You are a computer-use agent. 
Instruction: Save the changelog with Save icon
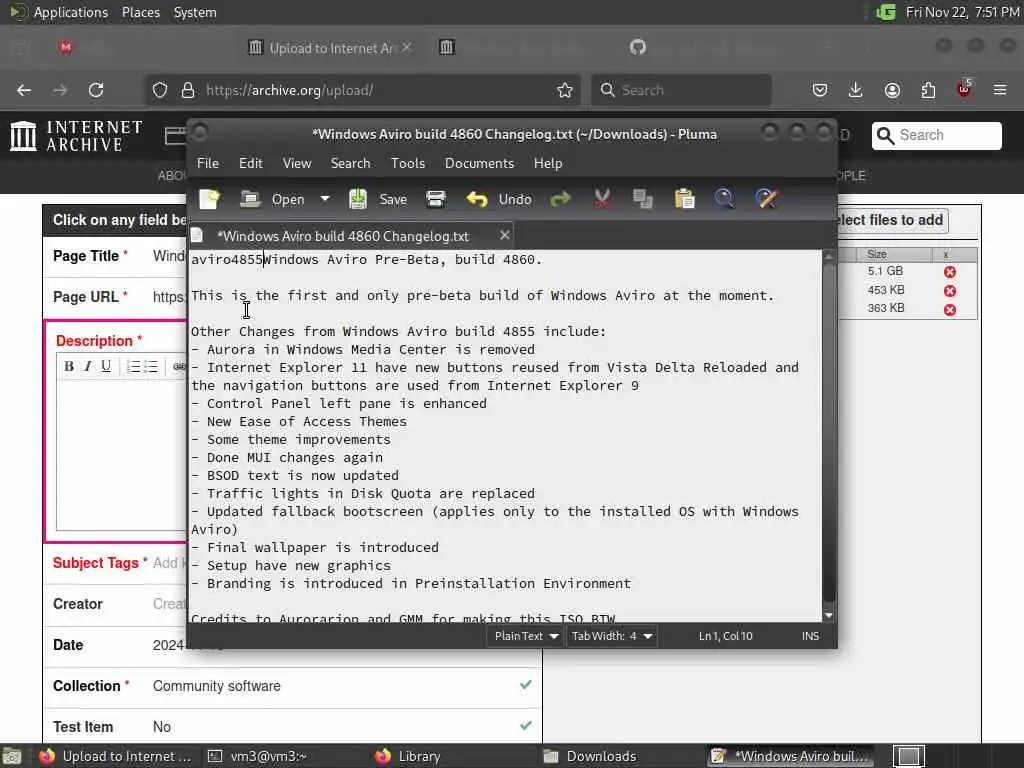point(358,199)
